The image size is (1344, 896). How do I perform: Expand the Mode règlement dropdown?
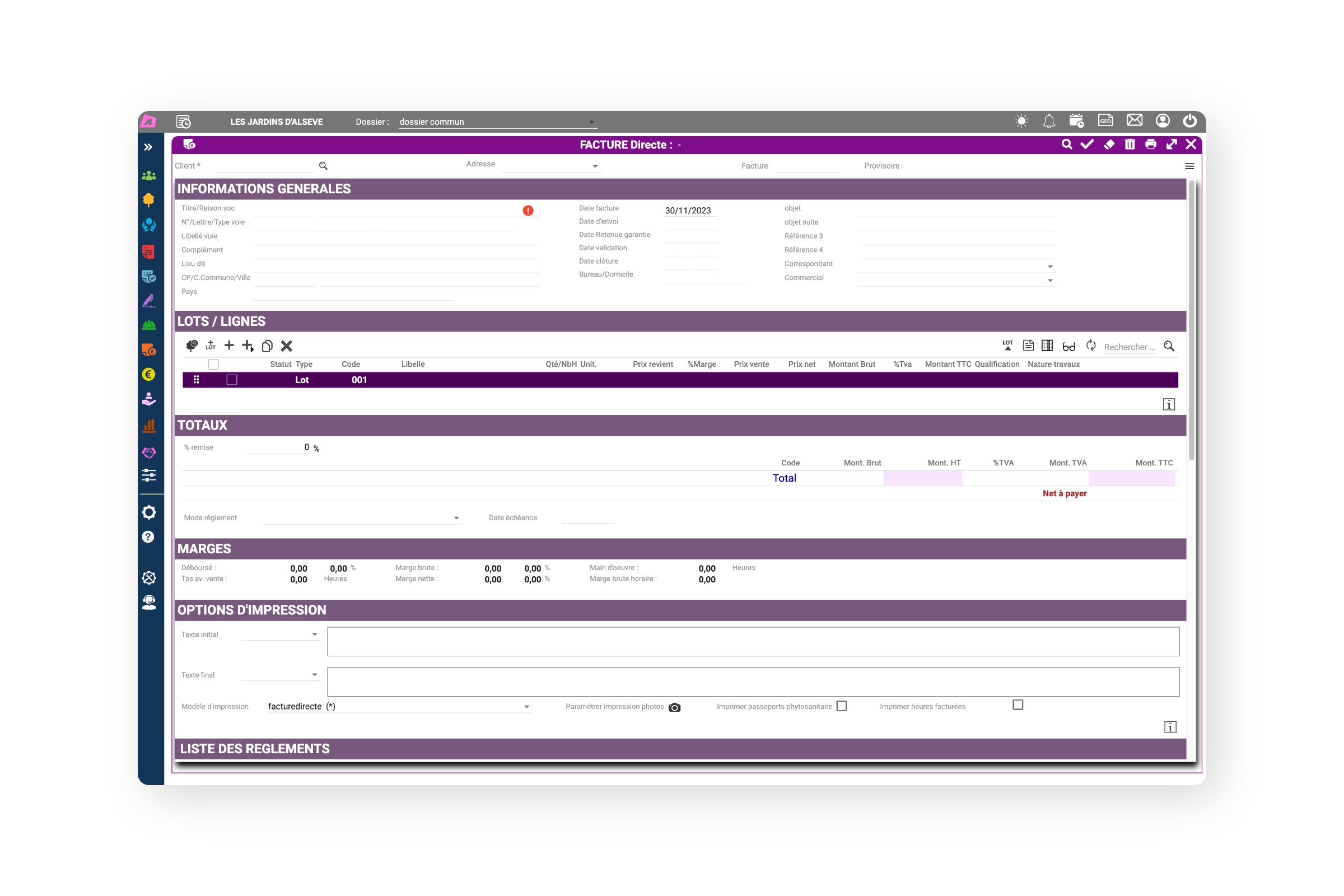(x=456, y=519)
